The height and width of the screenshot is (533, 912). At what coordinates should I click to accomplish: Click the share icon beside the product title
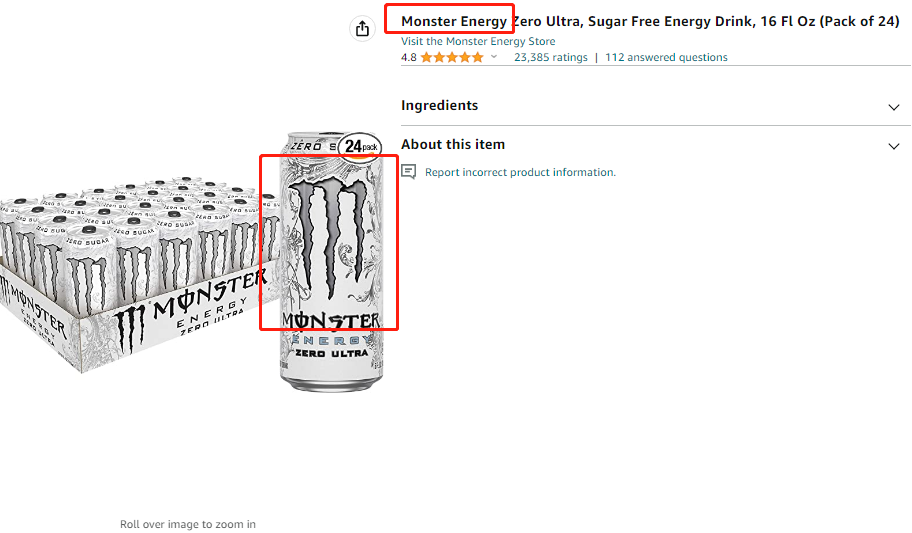point(362,28)
